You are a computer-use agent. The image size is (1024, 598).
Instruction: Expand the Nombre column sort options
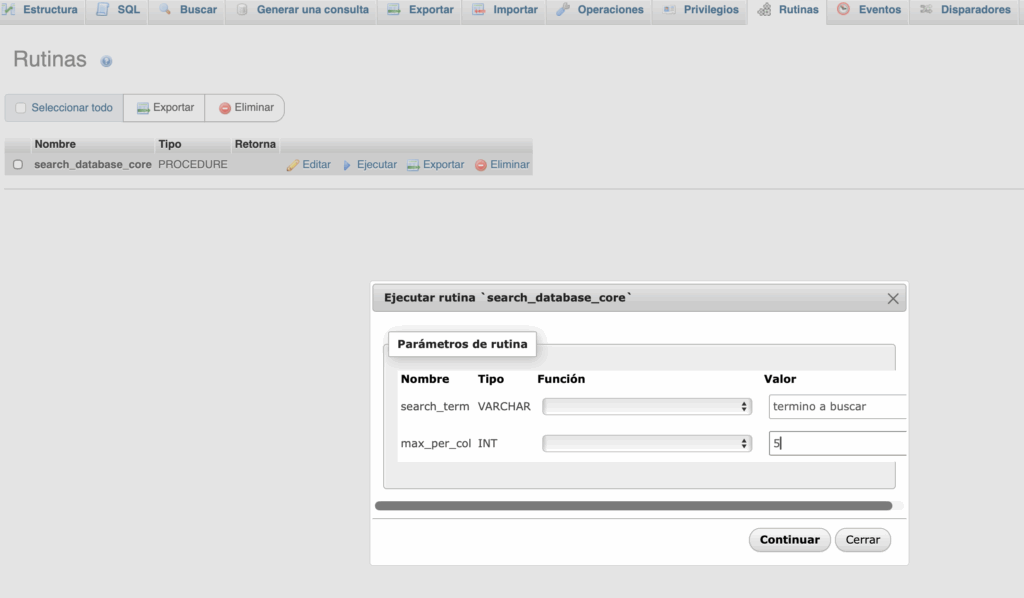(x=55, y=143)
